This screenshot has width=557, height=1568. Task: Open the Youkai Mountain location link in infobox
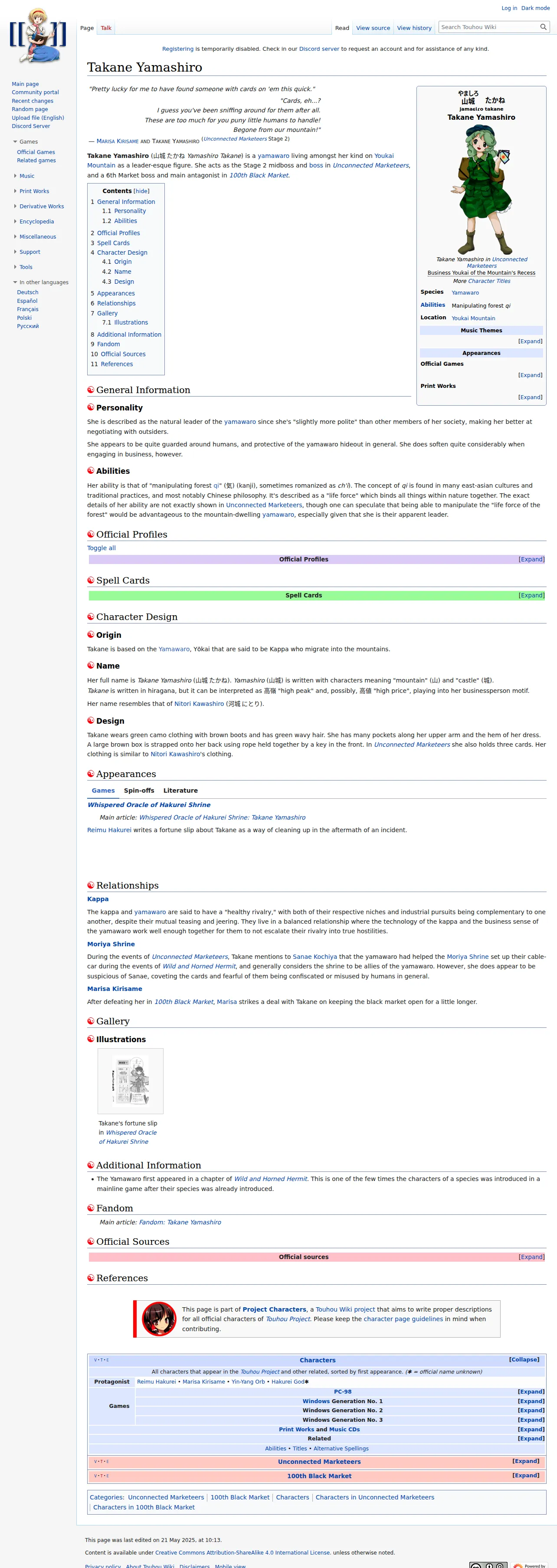click(474, 318)
